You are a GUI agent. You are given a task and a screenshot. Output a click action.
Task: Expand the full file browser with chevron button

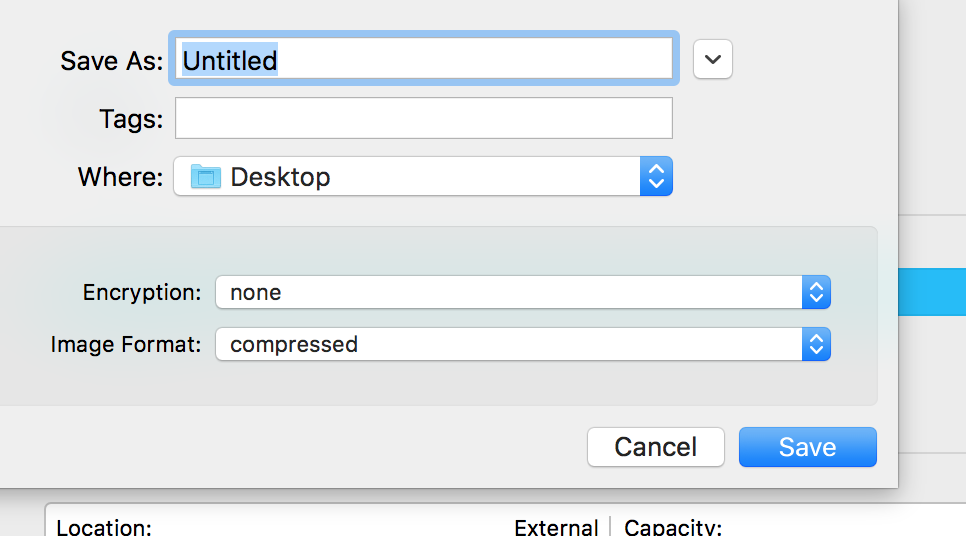(x=713, y=59)
